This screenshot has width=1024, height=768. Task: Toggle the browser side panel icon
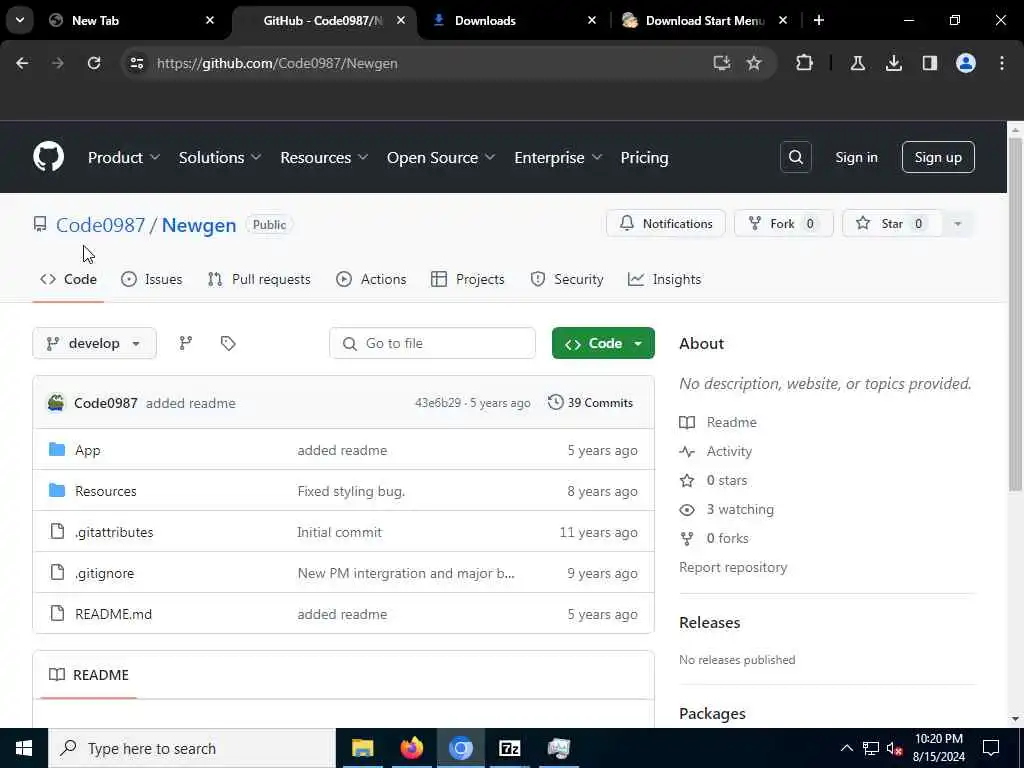[929, 63]
